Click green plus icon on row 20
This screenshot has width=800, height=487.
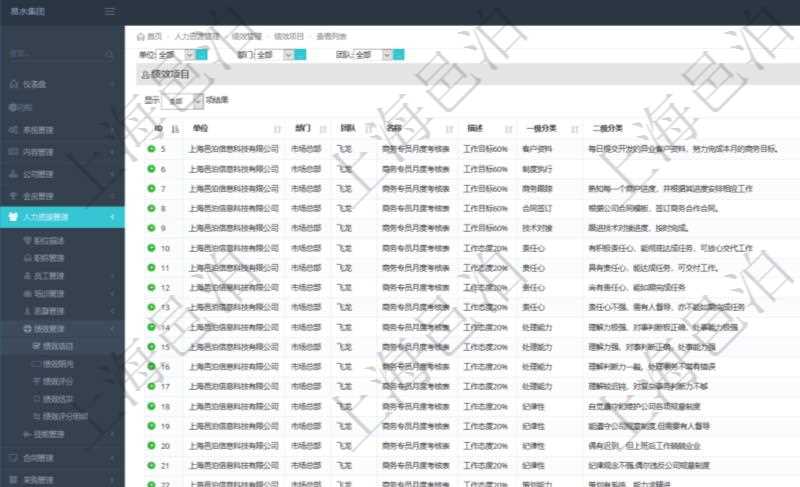(152, 445)
